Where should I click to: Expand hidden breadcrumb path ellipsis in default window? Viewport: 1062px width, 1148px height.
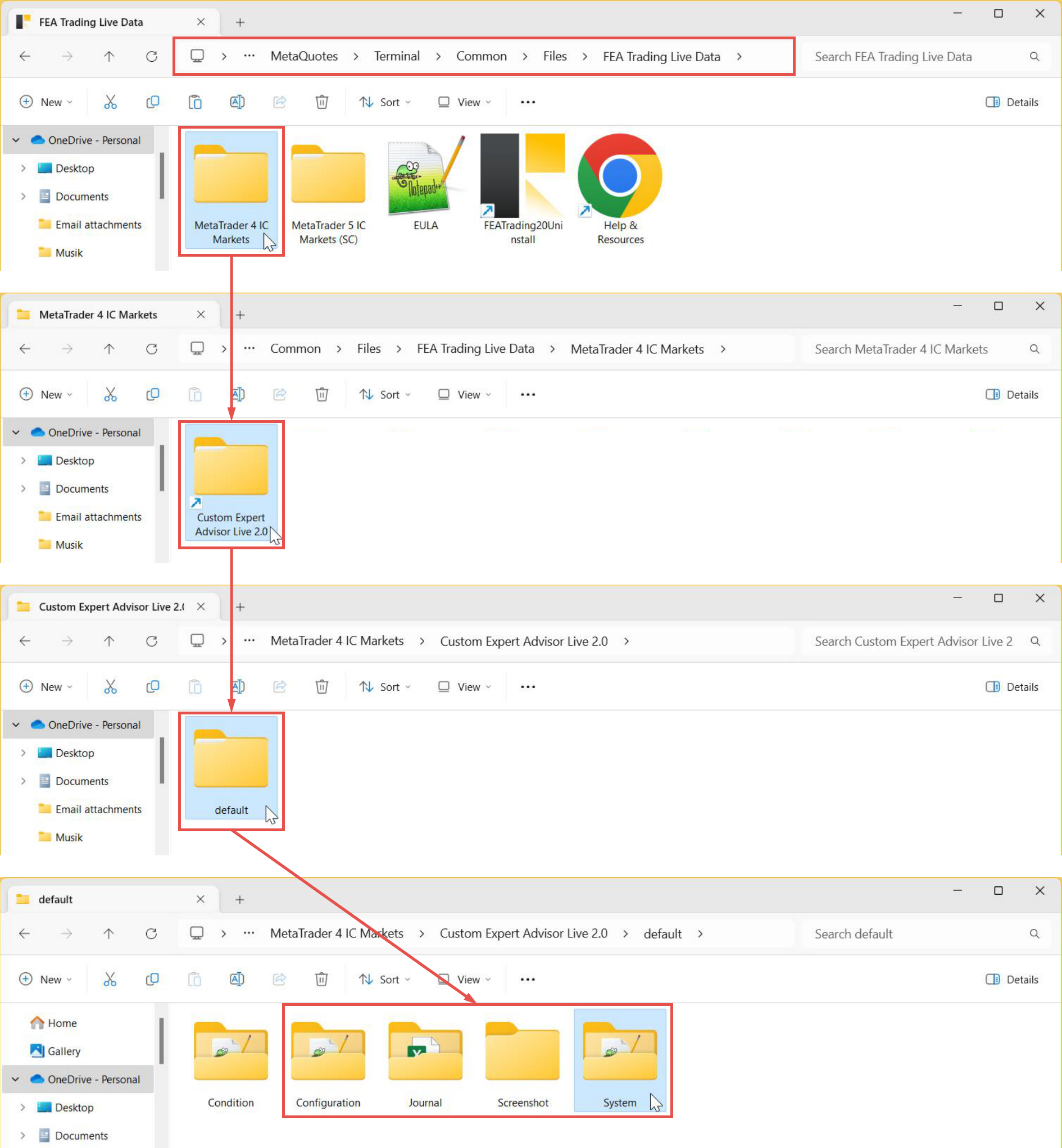(x=249, y=933)
